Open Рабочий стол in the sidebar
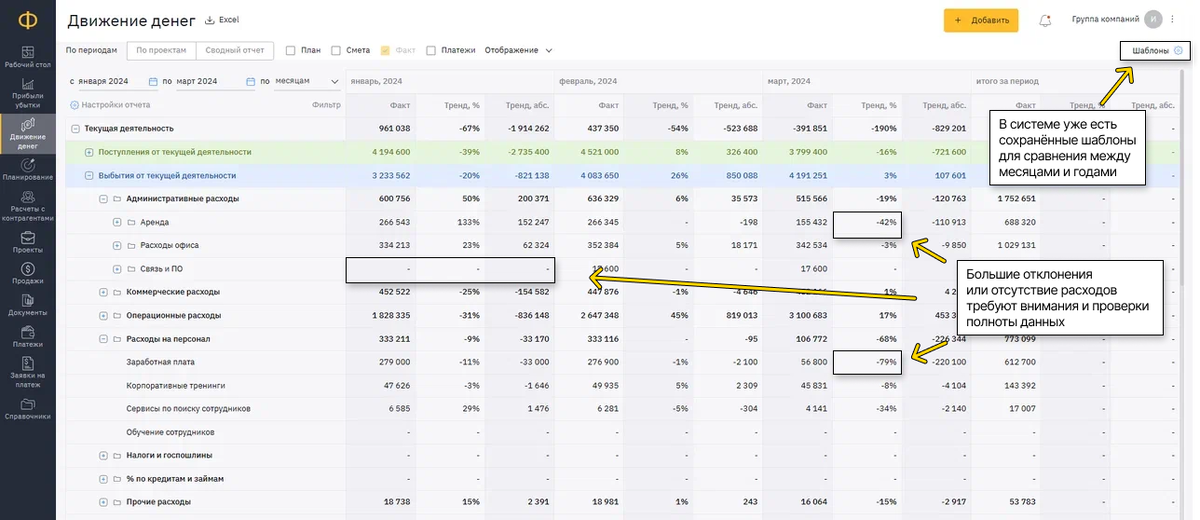This screenshot has height=520, width=1200. 27,57
